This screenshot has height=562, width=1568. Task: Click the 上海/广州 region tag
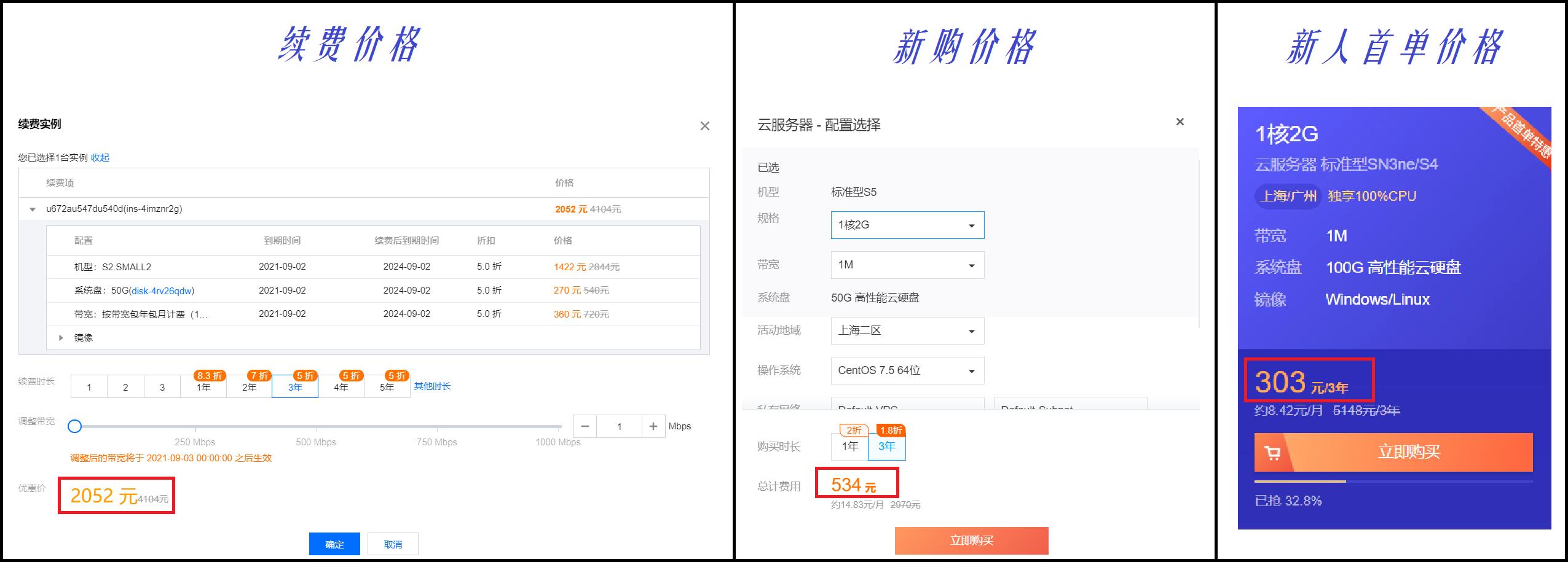[x=1288, y=197]
